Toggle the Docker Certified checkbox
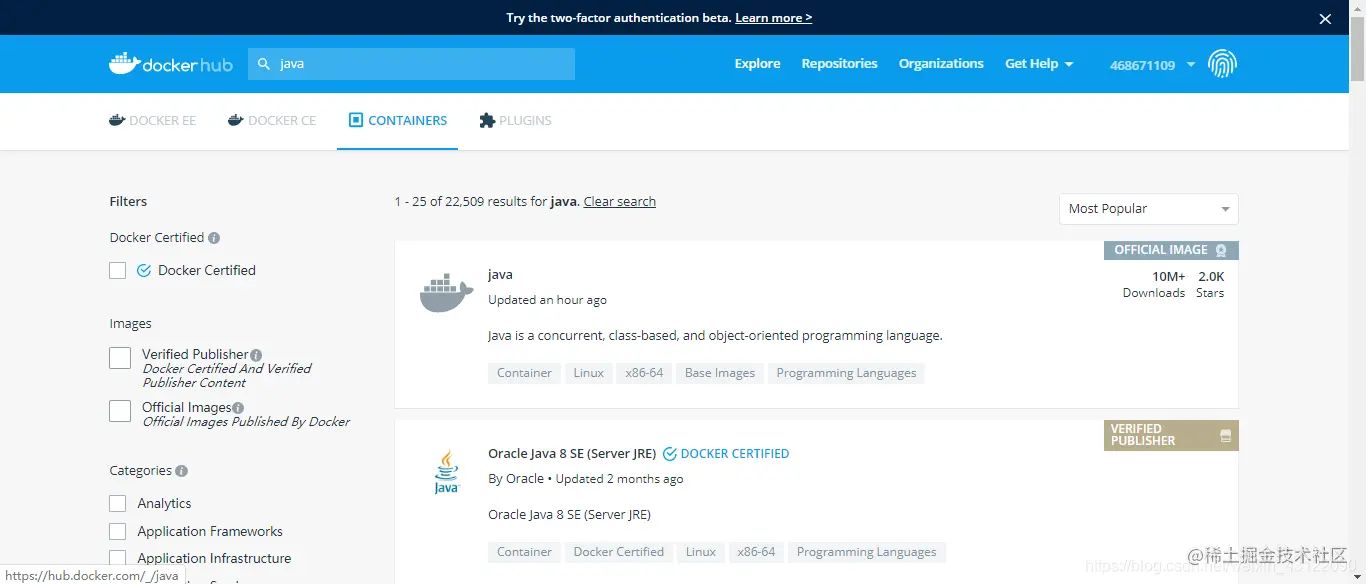Image resolution: width=1366 pixels, height=584 pixels. click(x=118, y=270)
